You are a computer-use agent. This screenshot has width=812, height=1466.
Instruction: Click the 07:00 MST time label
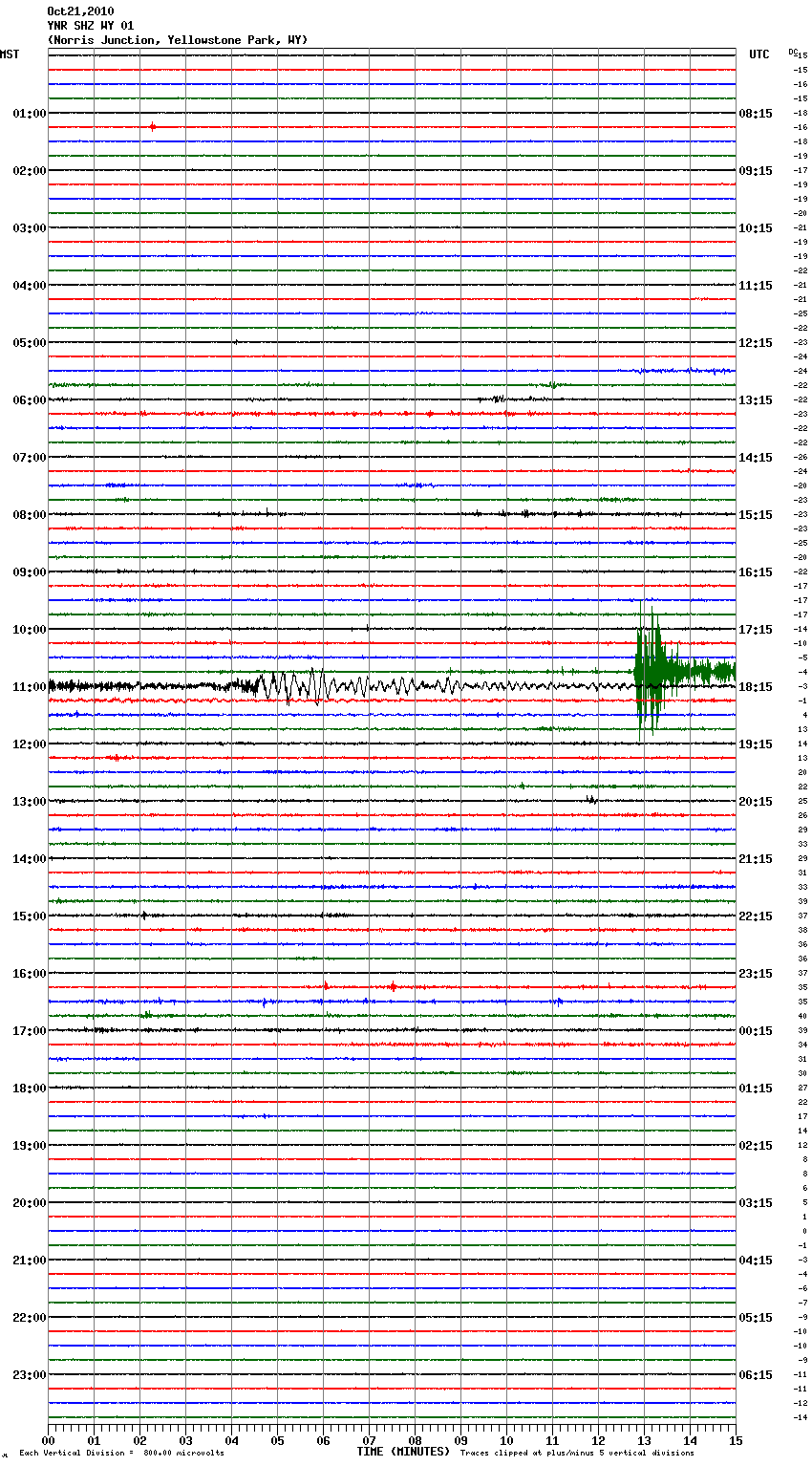tap(30, 458)
